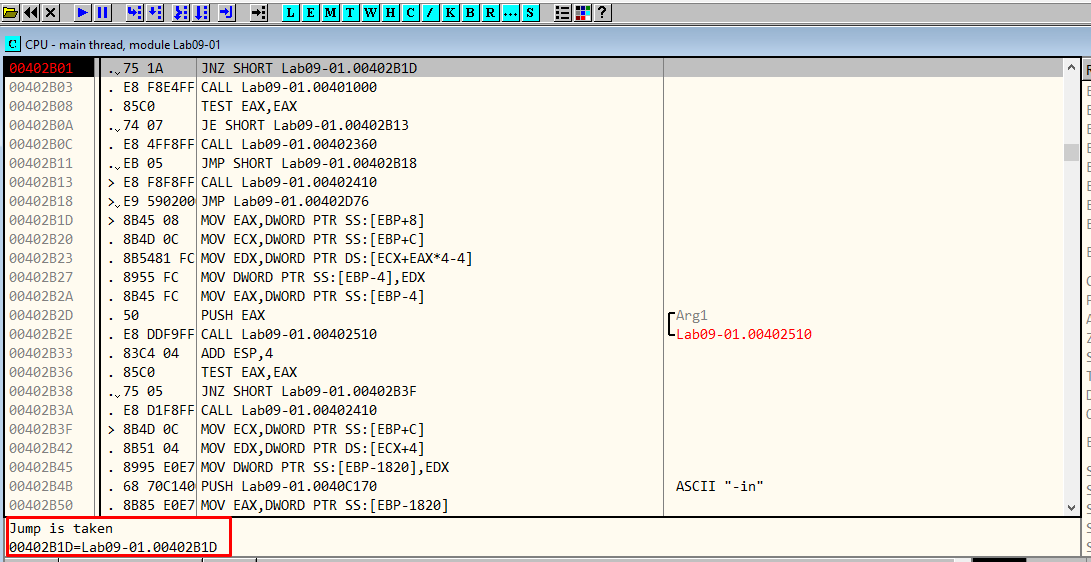
Task: Close the debugged program with X icon
Action: (x=51, y=12)
